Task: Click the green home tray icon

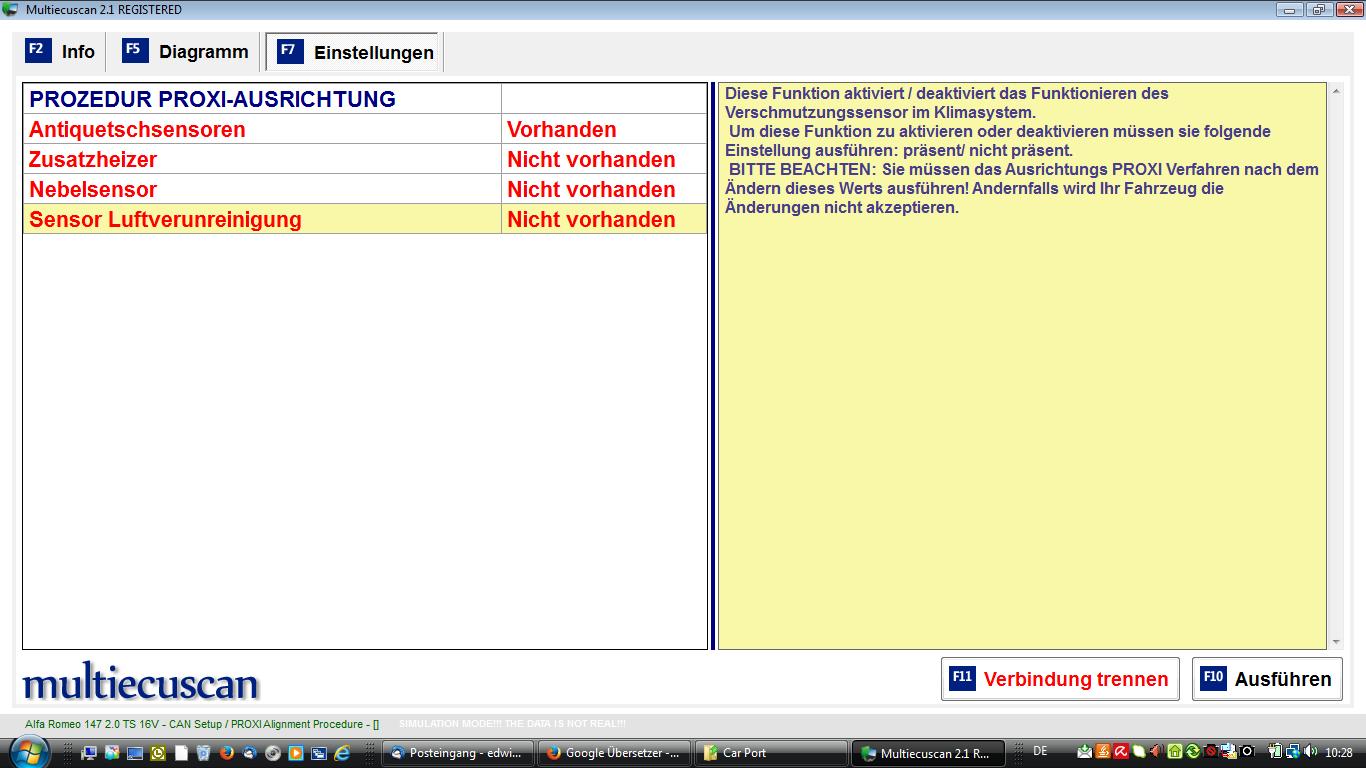Action: click(x=1175, y=752)
